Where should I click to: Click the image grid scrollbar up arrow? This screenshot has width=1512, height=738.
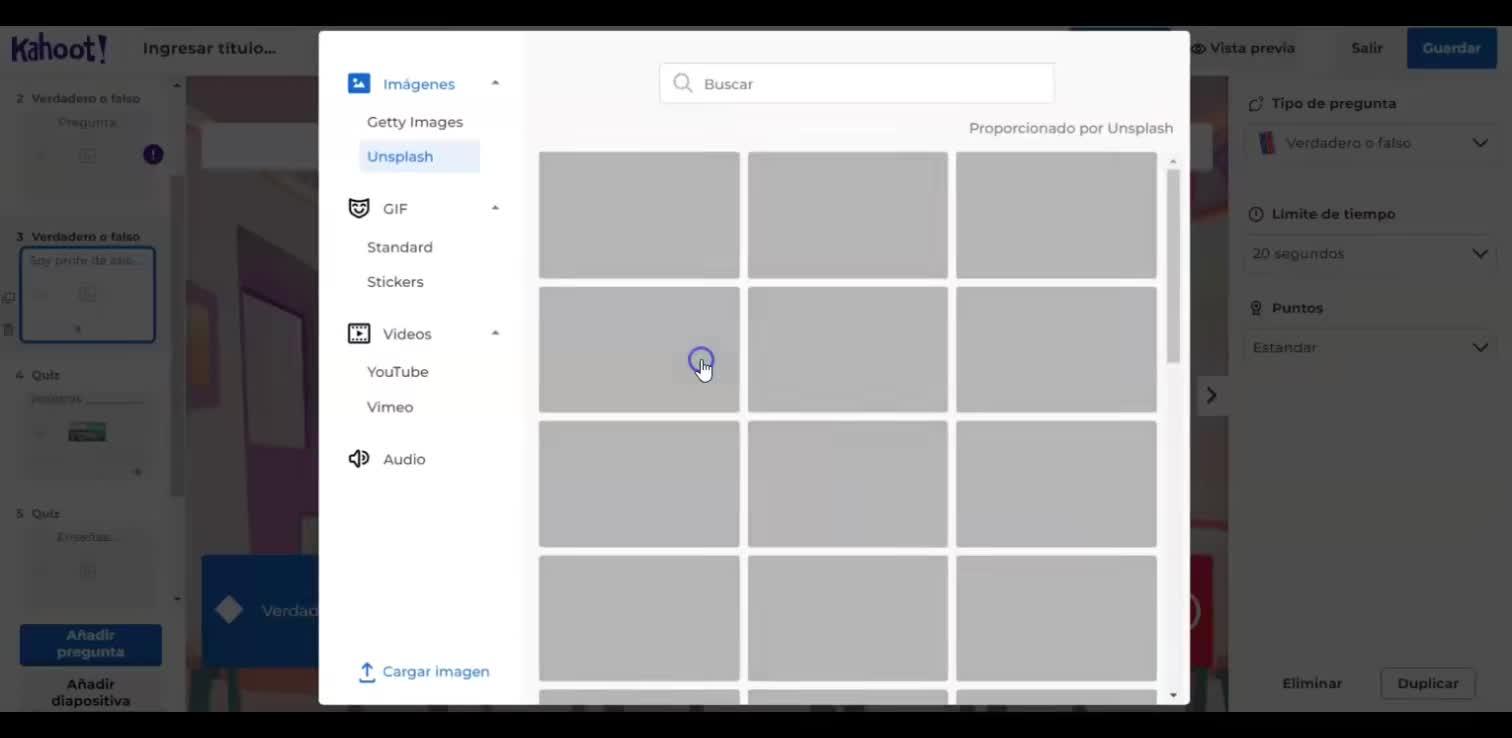click(1173, 161)
